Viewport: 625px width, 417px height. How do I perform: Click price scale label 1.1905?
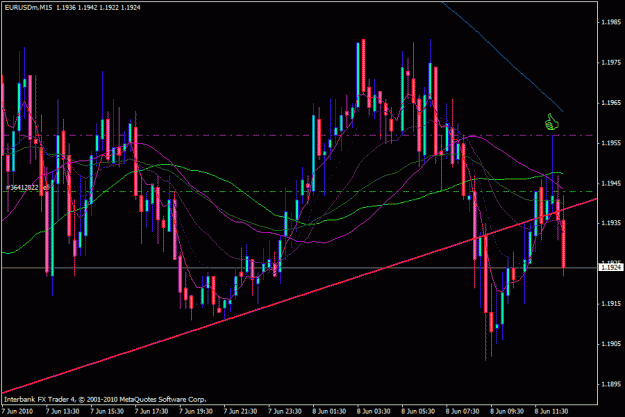(611, 344)
